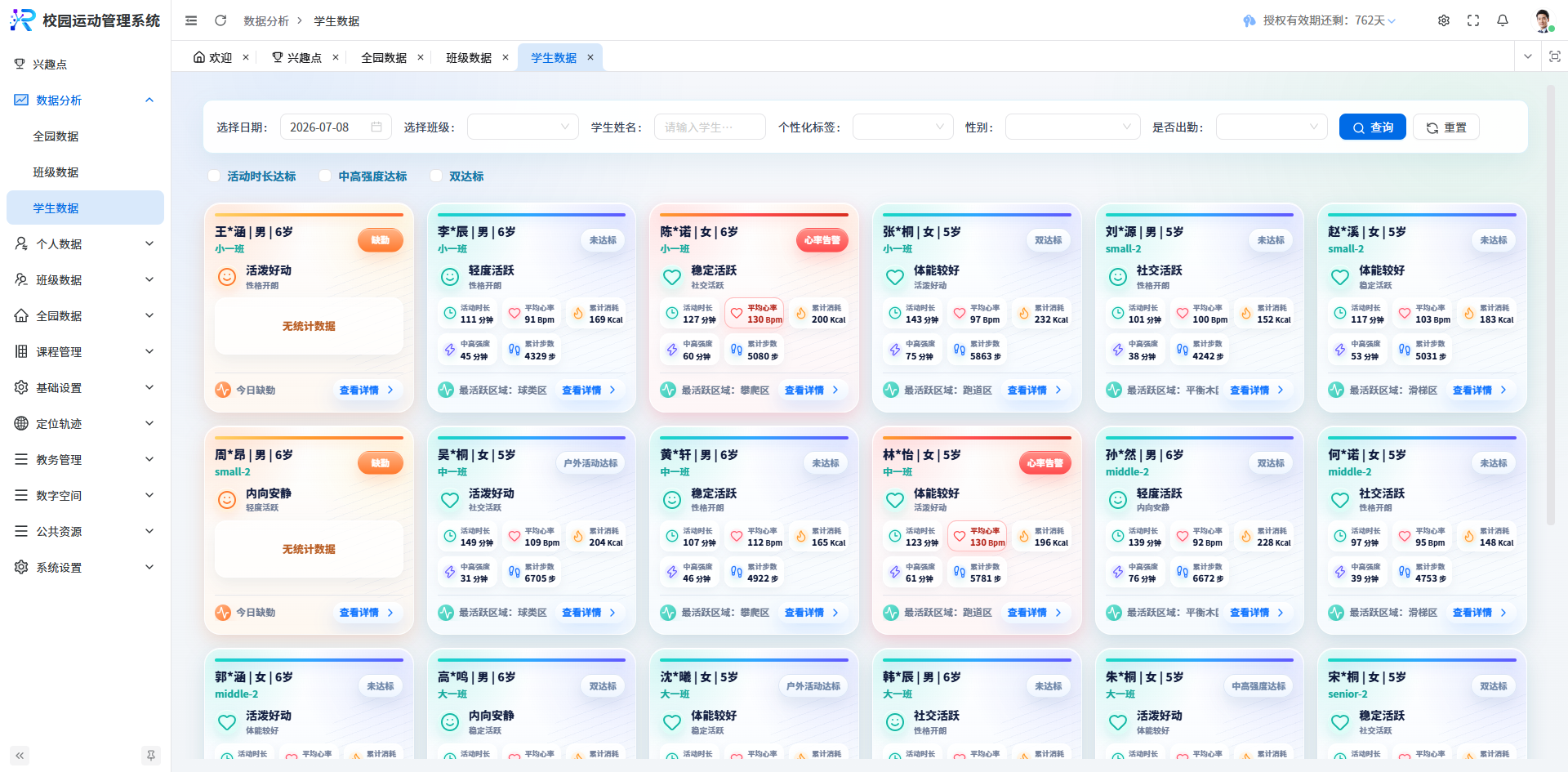This screenshot has width=1568, height=772.
Task: Open the 数字空间 sidebar menu
Action: [x=85, y=495]
